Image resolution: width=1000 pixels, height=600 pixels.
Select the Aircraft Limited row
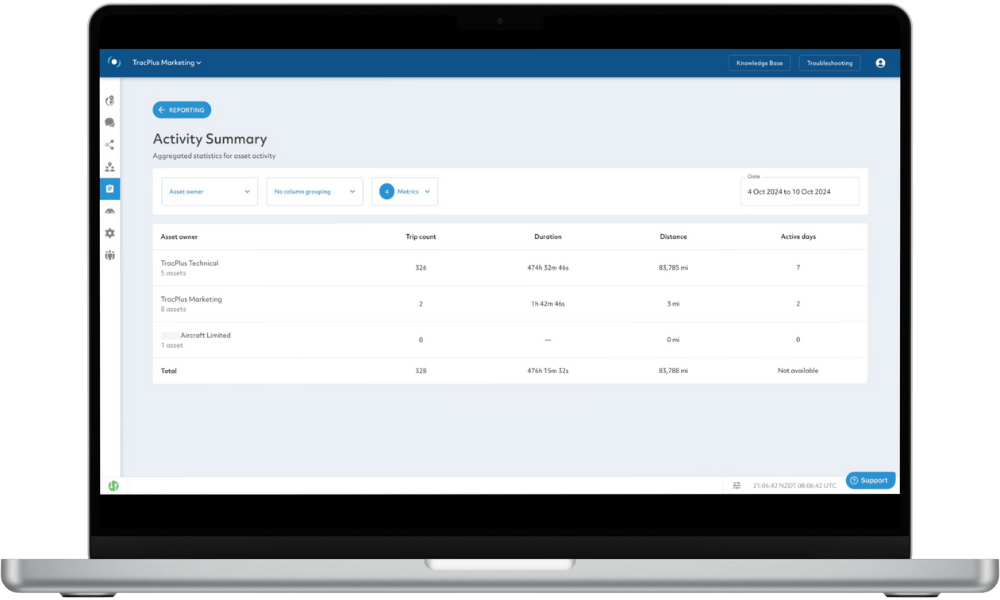point(510,340)
